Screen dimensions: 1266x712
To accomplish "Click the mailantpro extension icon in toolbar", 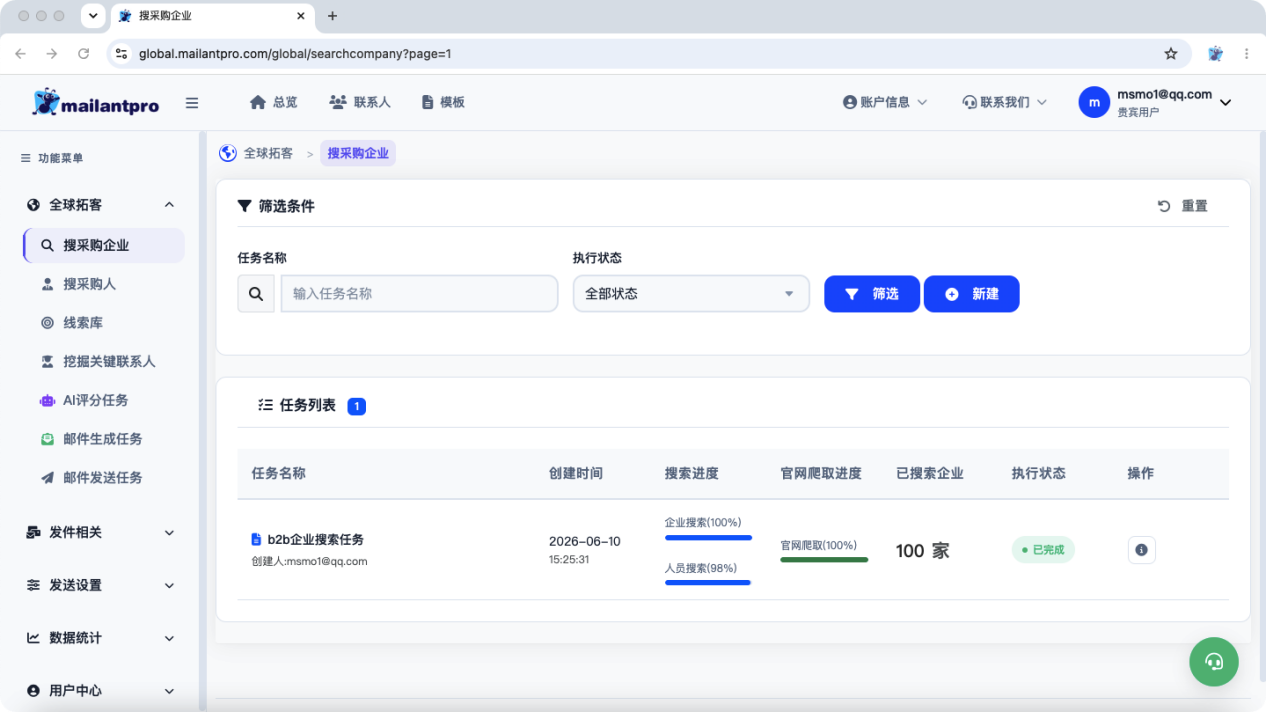I will pyautogui.click(x=1215, y=54).
